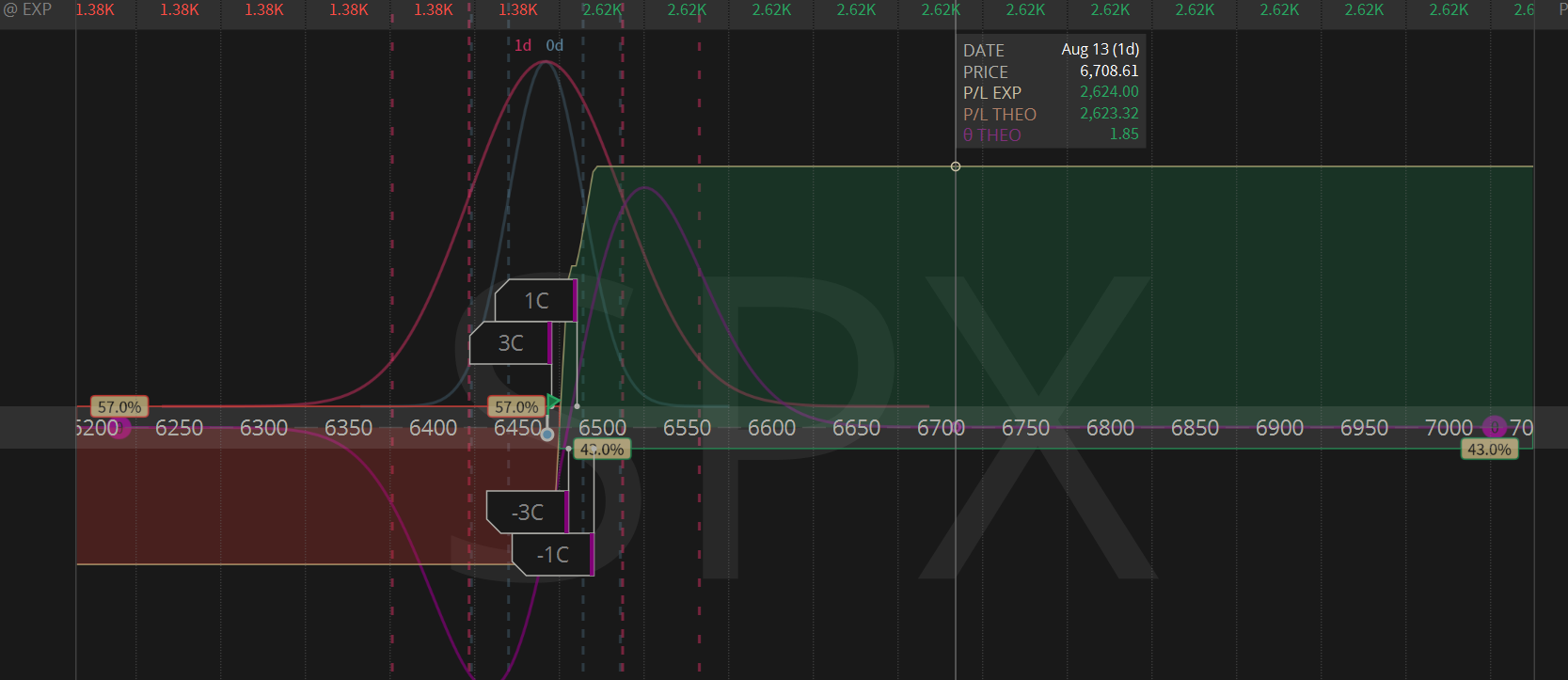Click the magenta circle handle beside 7000
The height and width of the screenshot is (680, 1568).
[1495, 428]
